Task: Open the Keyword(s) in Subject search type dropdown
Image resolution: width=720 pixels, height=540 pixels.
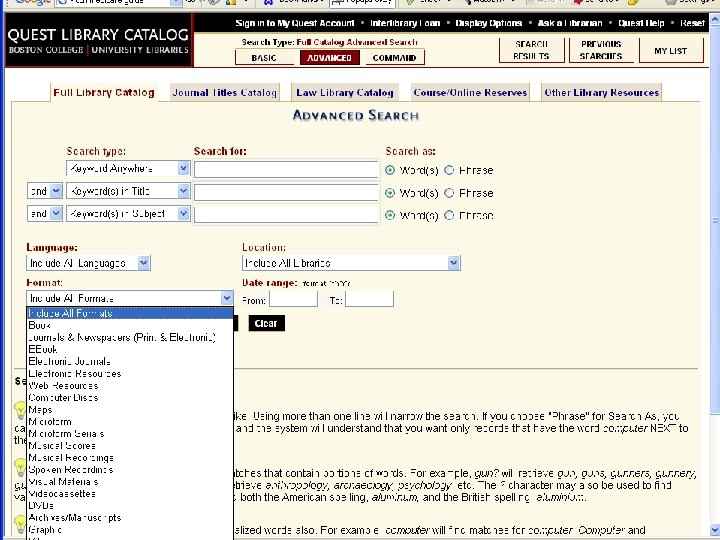Action: tap(128, 214)
